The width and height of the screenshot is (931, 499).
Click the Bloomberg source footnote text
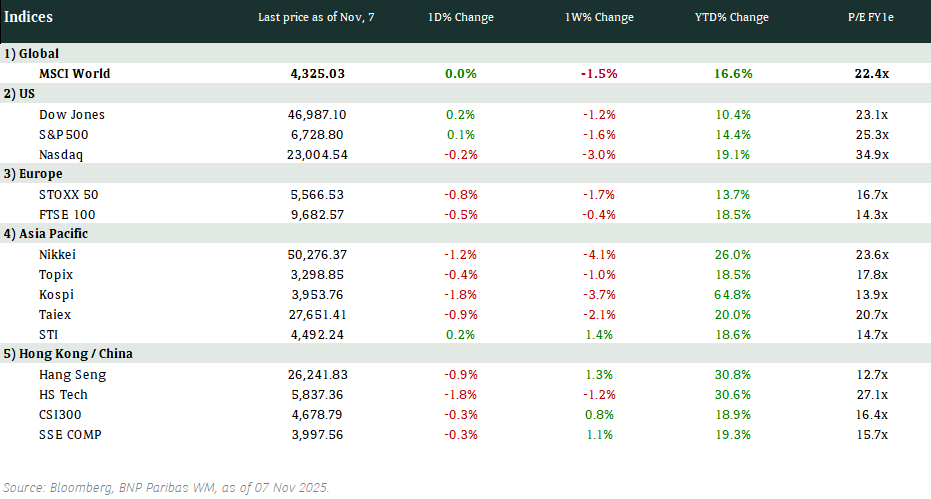tap(166, 487)
